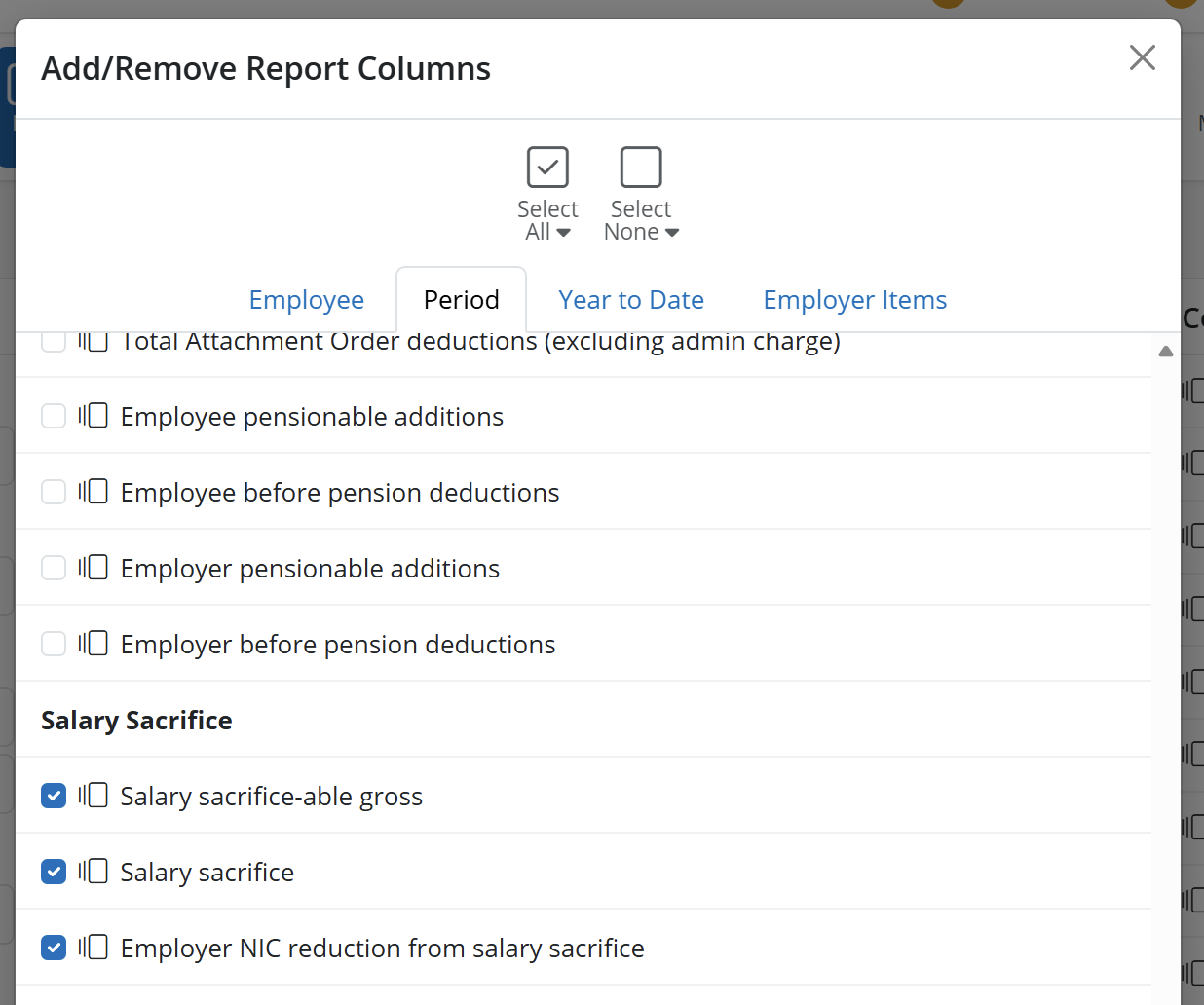Viewport: 1204px width, 1005px height.
Task: Click column icon beside Employer pensionable additions
Action: pyautogui.click(x=94, y=568)
